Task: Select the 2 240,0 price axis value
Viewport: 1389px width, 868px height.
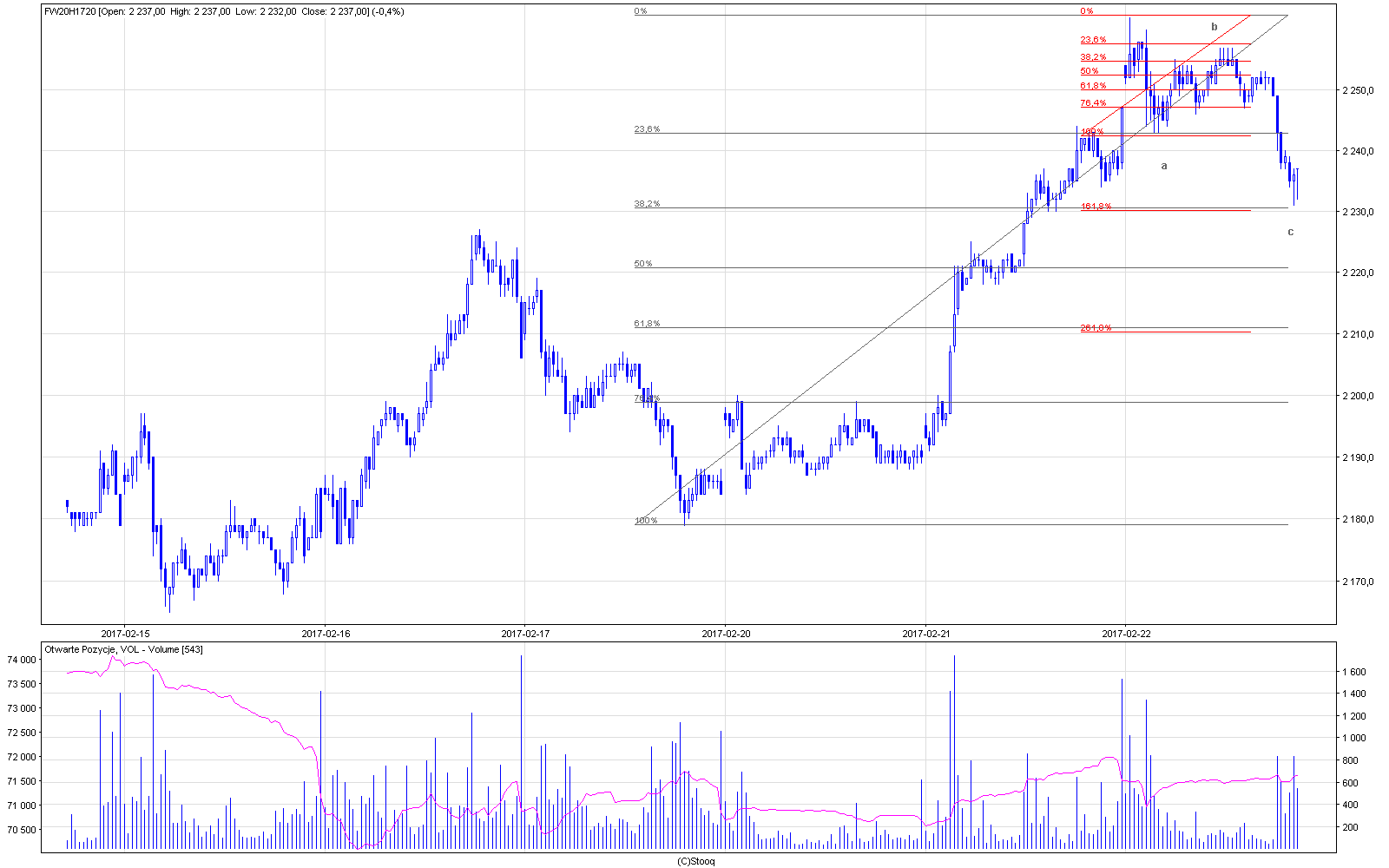Action: [x=1357, y=151]
